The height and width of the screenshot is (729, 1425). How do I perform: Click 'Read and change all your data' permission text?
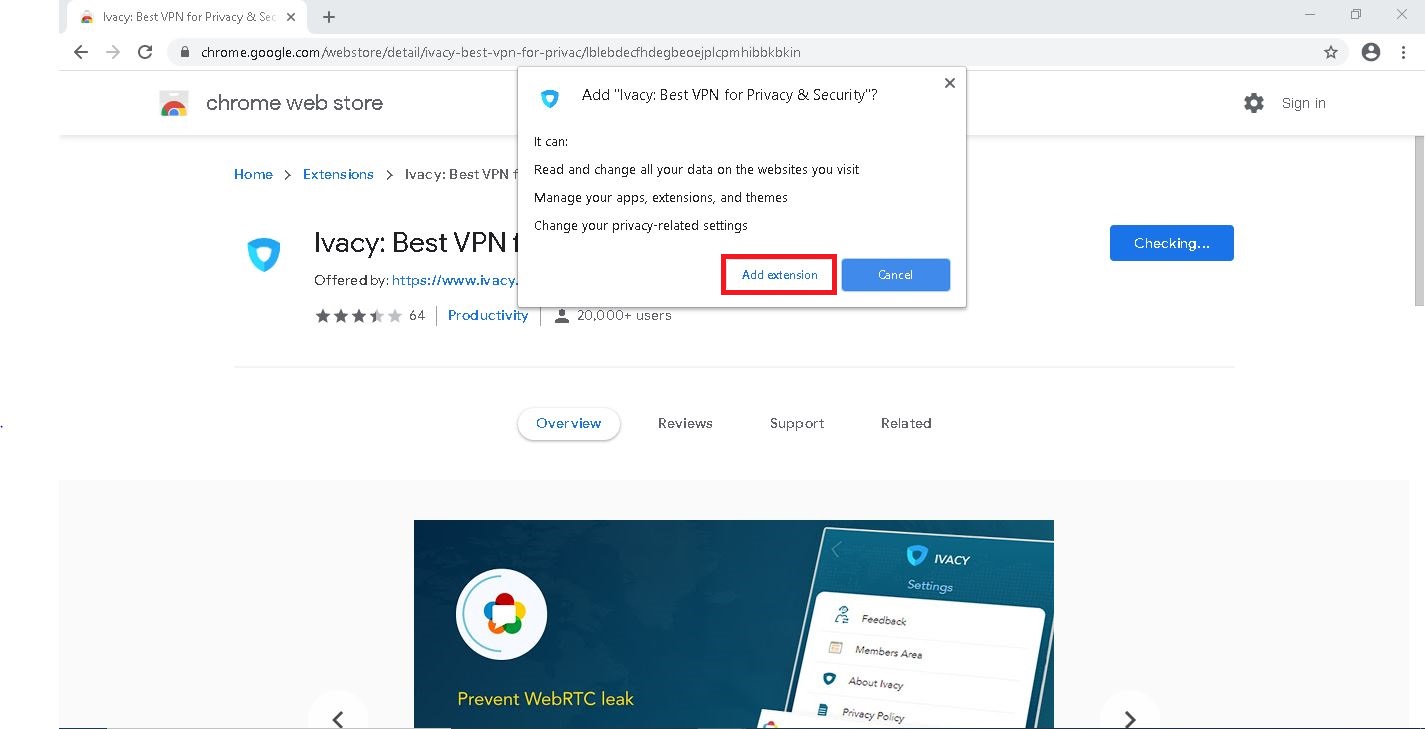point(696,170)
